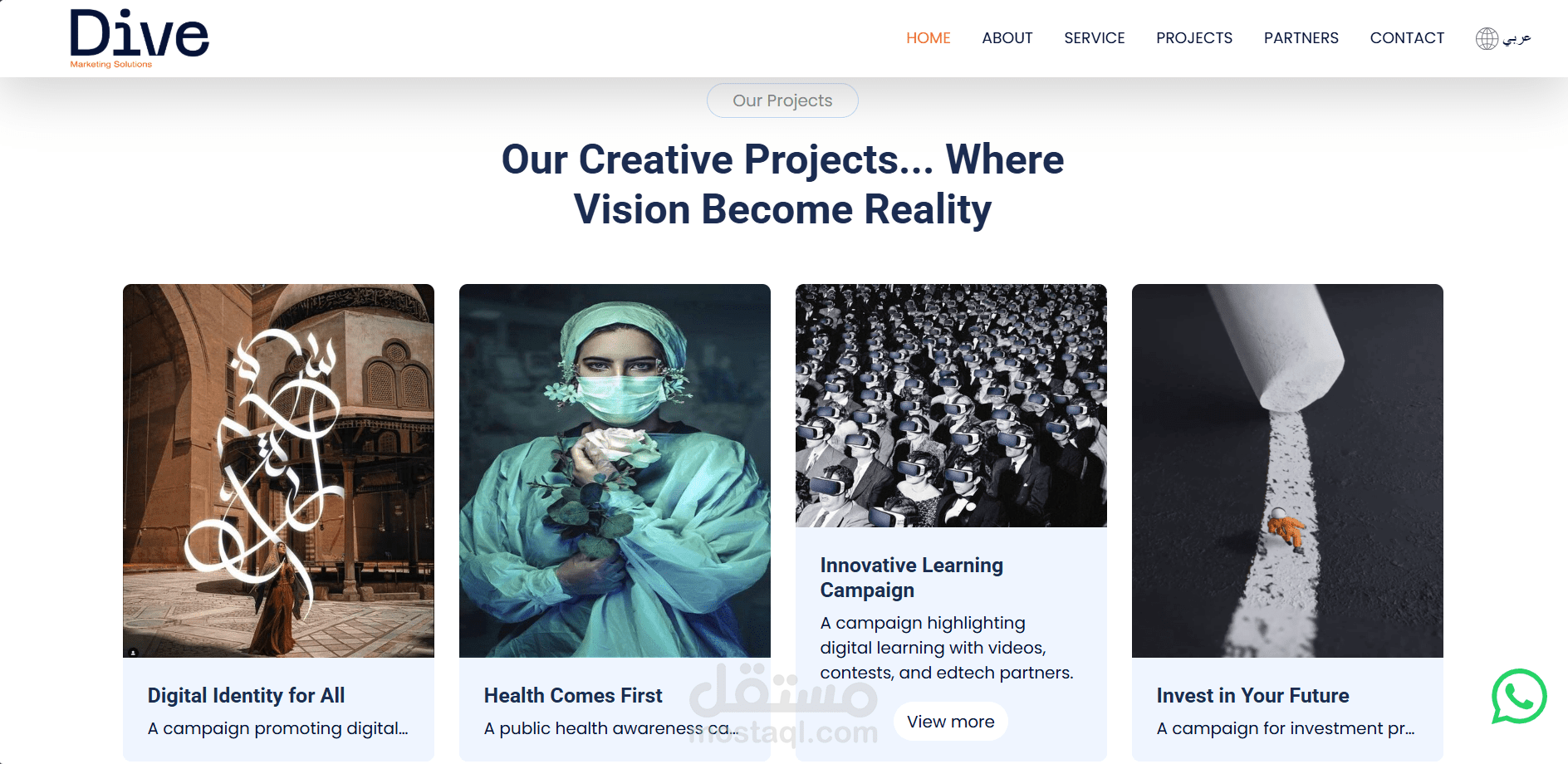
Task: Navigate to PROJECTS in the header
Action: 1193,38
